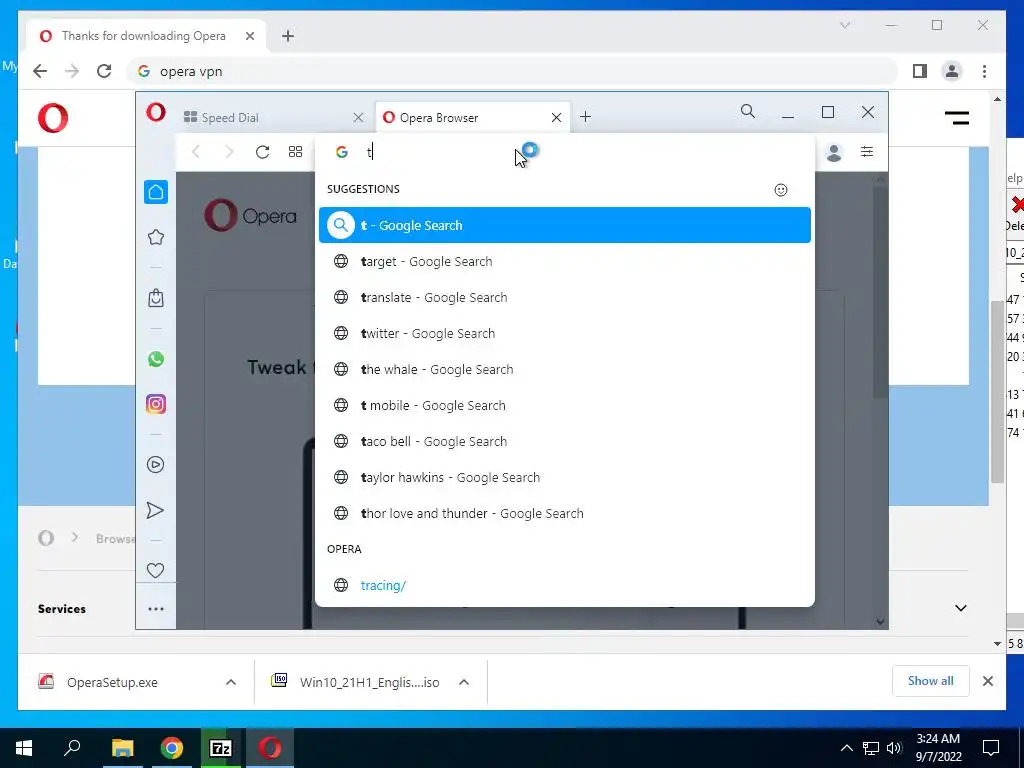
Task: Add a new tab in Chrome
Action: [288, 36]
